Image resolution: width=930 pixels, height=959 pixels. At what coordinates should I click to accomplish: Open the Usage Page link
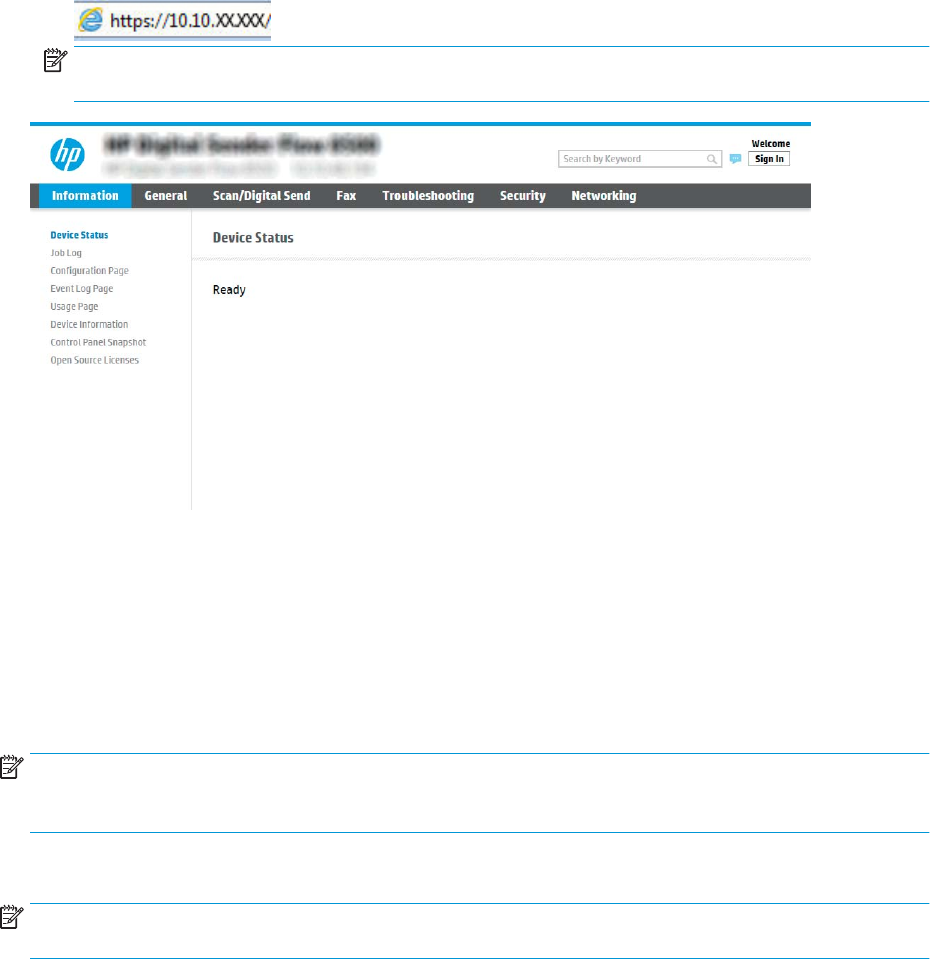(x=74, y=306)
